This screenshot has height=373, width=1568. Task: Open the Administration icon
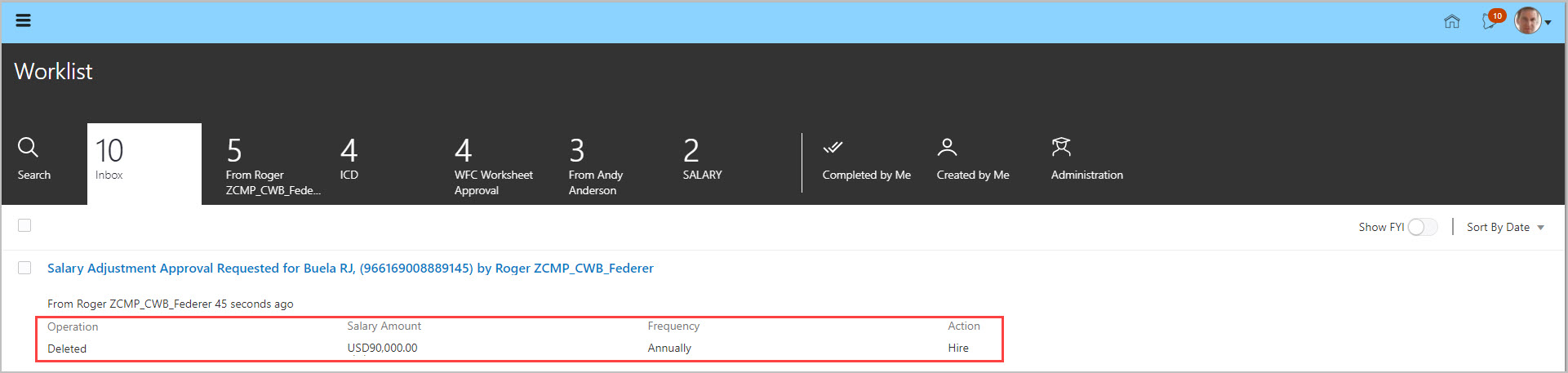pyautogui.click(x=1060, y=148)
